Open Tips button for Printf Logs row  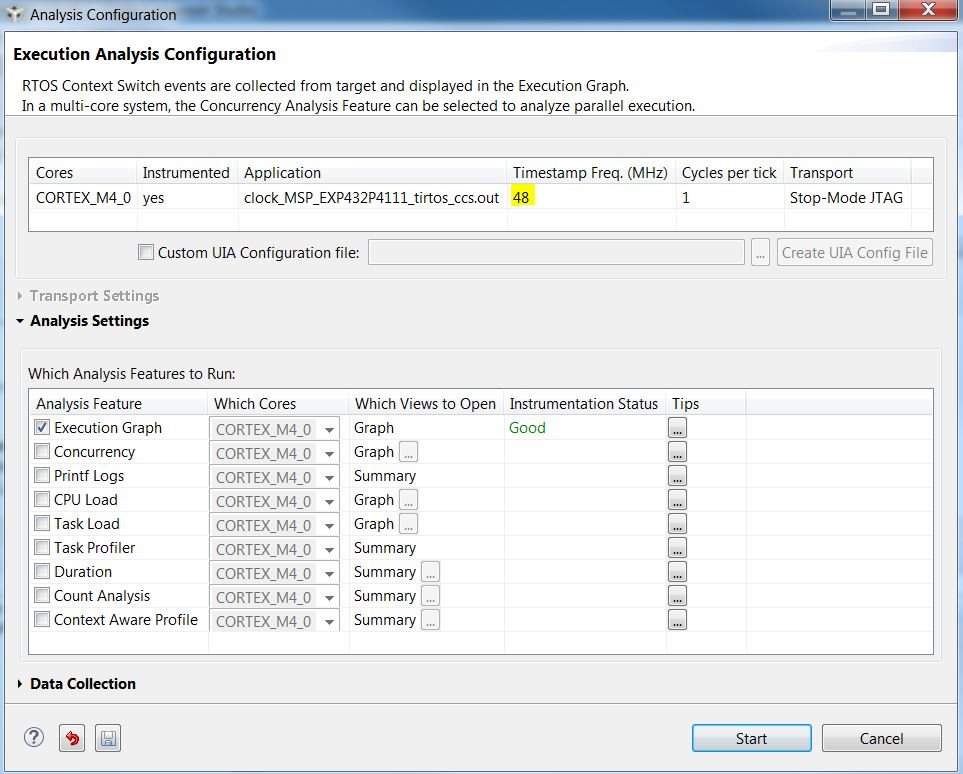tap(677, 476)
